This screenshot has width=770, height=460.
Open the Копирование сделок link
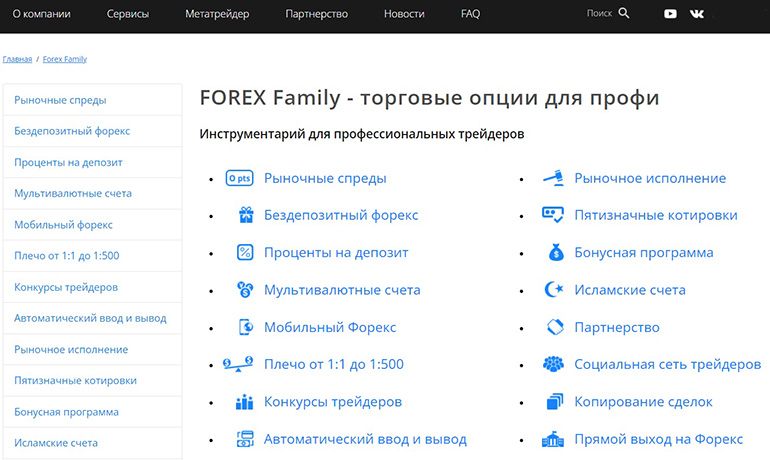click(x=643, y=402)
